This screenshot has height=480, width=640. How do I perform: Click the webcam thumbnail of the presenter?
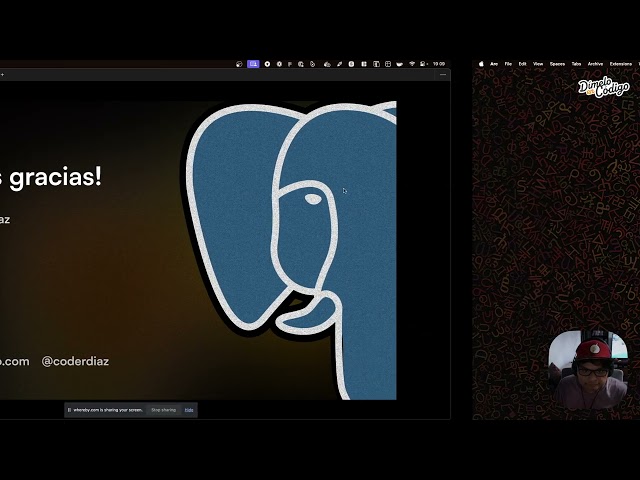pos(588,370)
